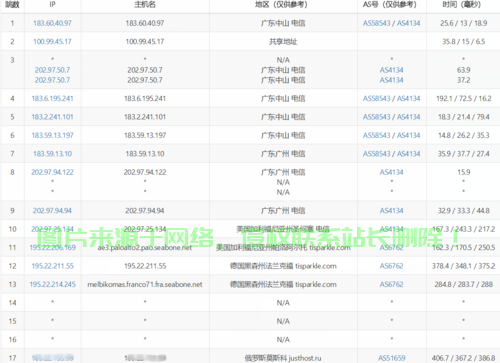Select hostname text 183.59.13.10 in hop 7

145,153
